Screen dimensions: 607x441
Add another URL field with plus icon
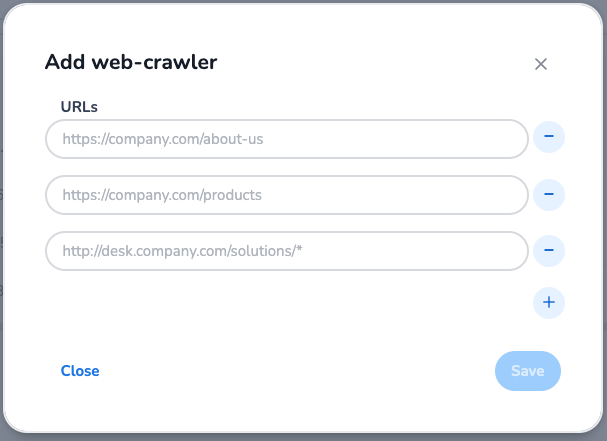point(549,302)
